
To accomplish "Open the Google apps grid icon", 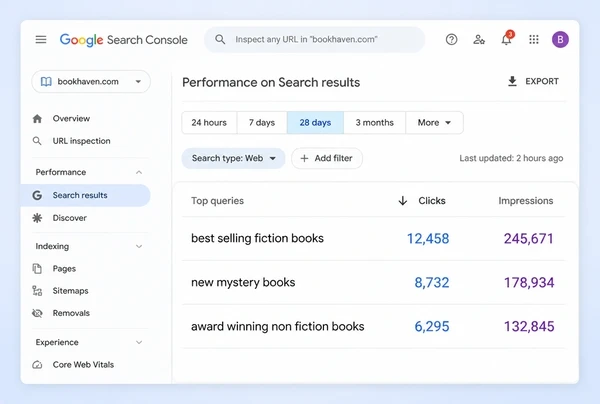I will pos(534,39).
